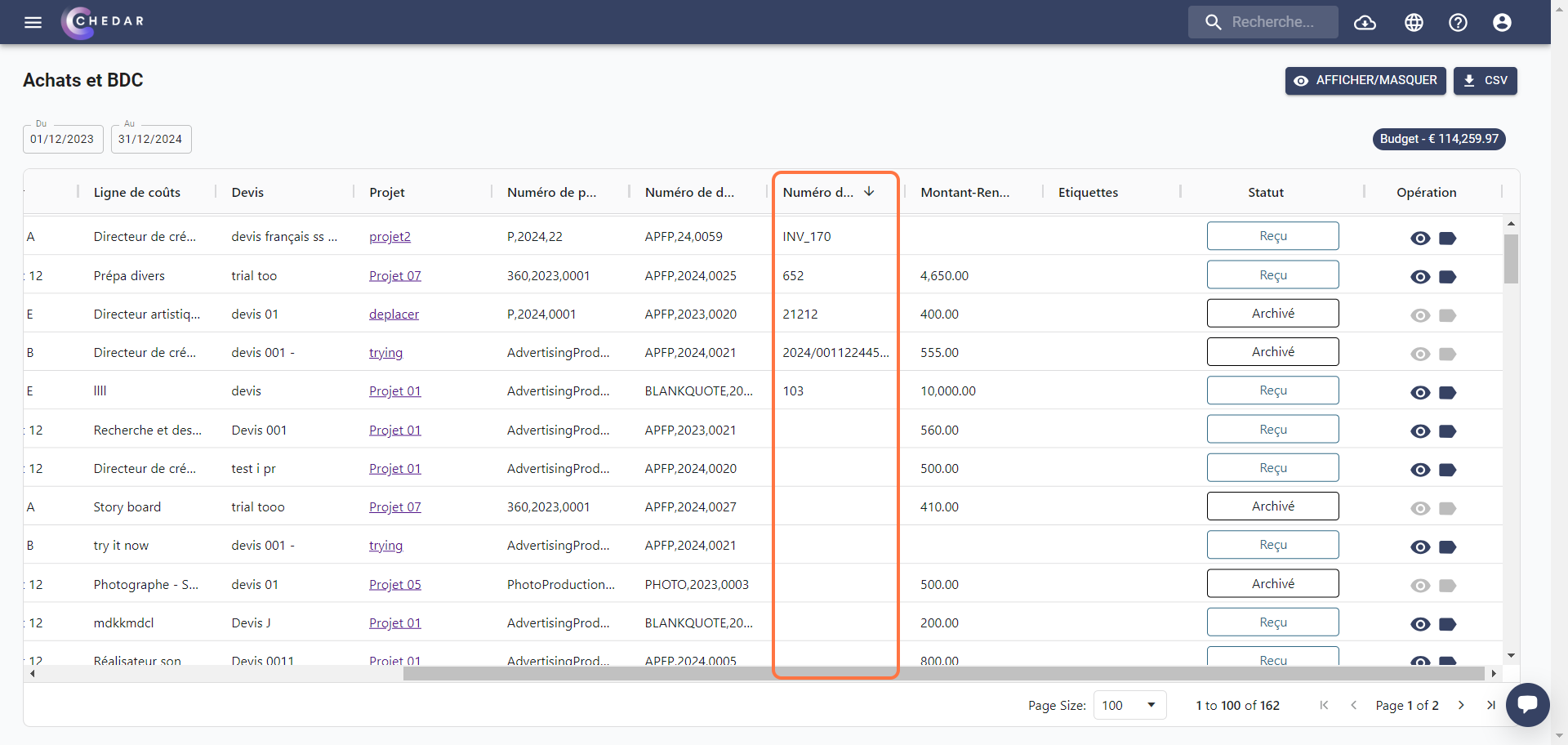Screen dimensions: 1568x745
Task: Open the projet2 link
Action: point(390,237)
